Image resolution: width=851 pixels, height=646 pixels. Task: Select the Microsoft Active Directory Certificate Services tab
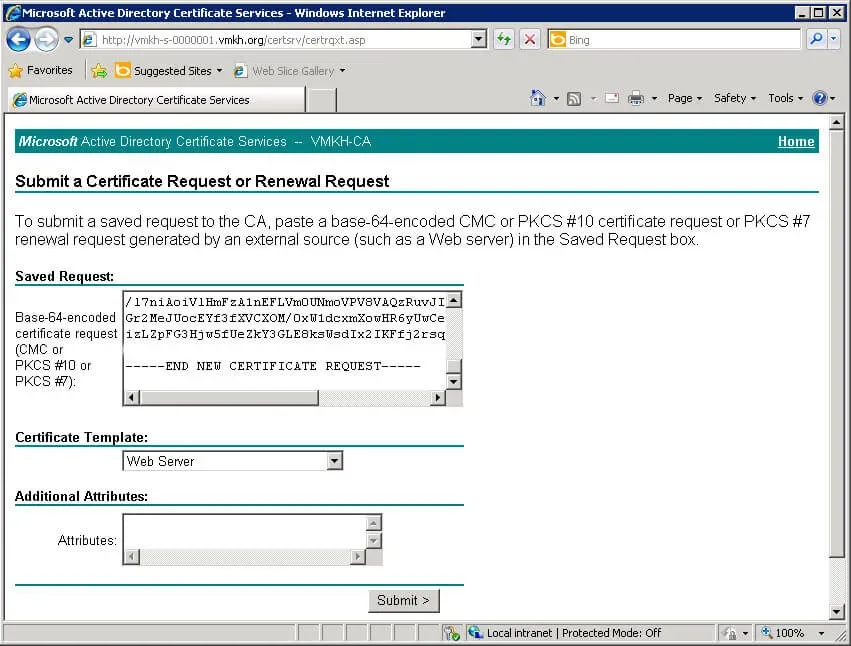point(156,100)
